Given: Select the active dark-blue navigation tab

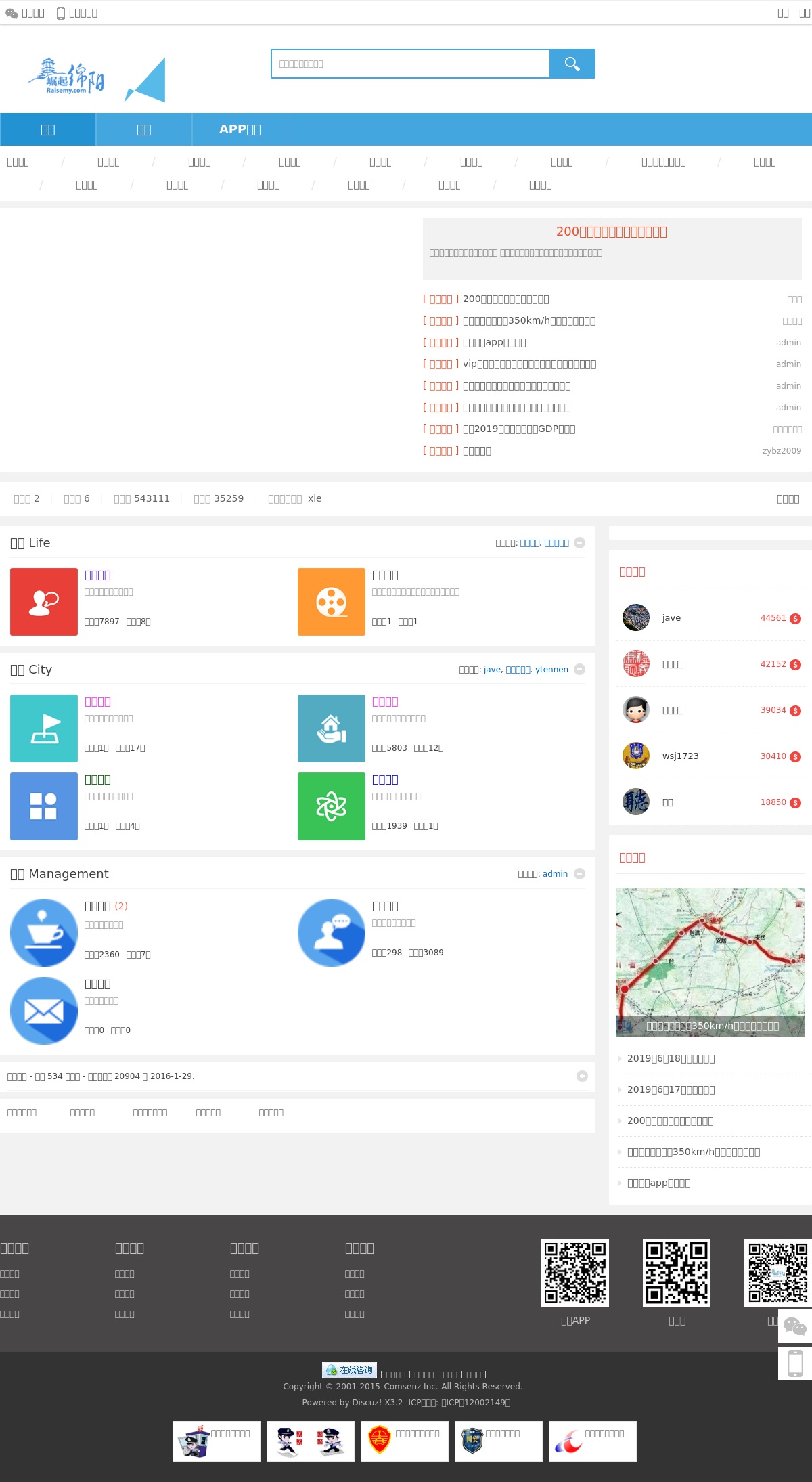Looking at the screenshot, I should (48, 129).
